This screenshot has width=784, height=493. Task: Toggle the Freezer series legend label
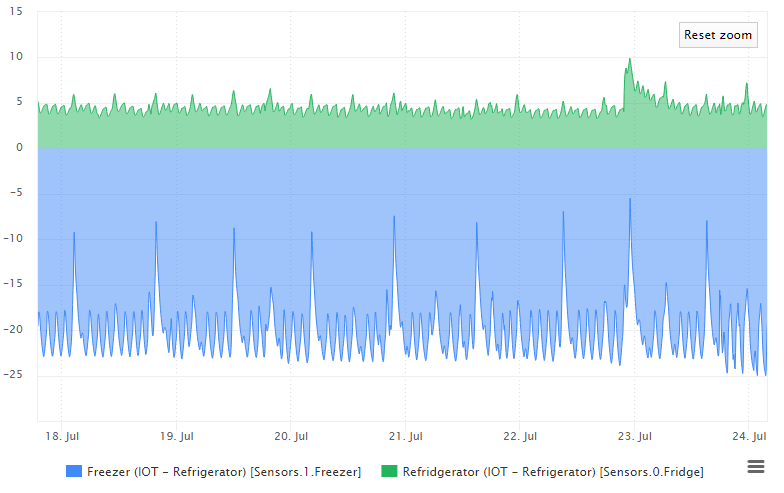click(x=224, y=472)
